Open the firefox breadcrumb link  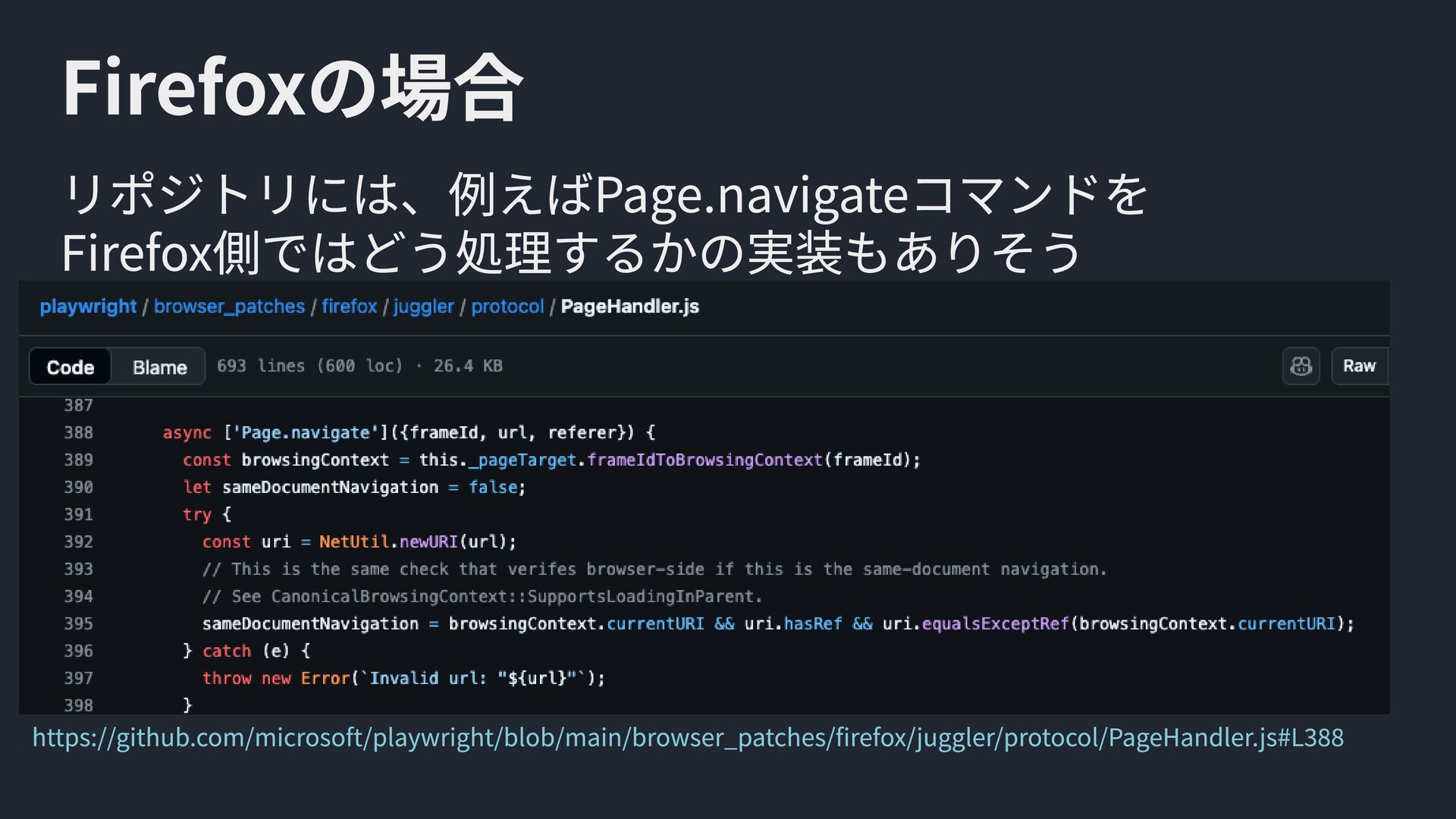tap(349, 306)
